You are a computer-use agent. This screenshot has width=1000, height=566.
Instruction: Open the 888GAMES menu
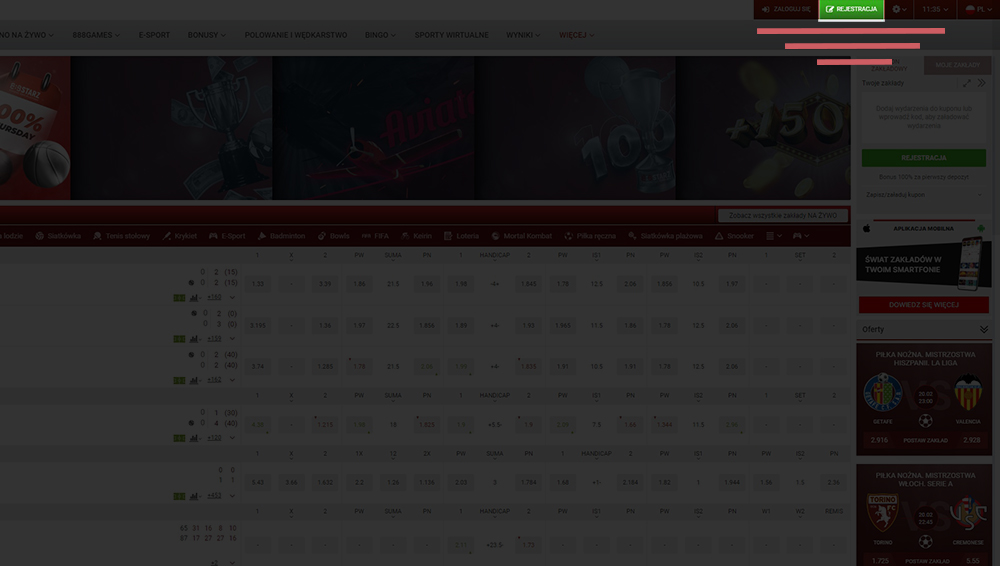pyautogui.click(x=96, y=35)
